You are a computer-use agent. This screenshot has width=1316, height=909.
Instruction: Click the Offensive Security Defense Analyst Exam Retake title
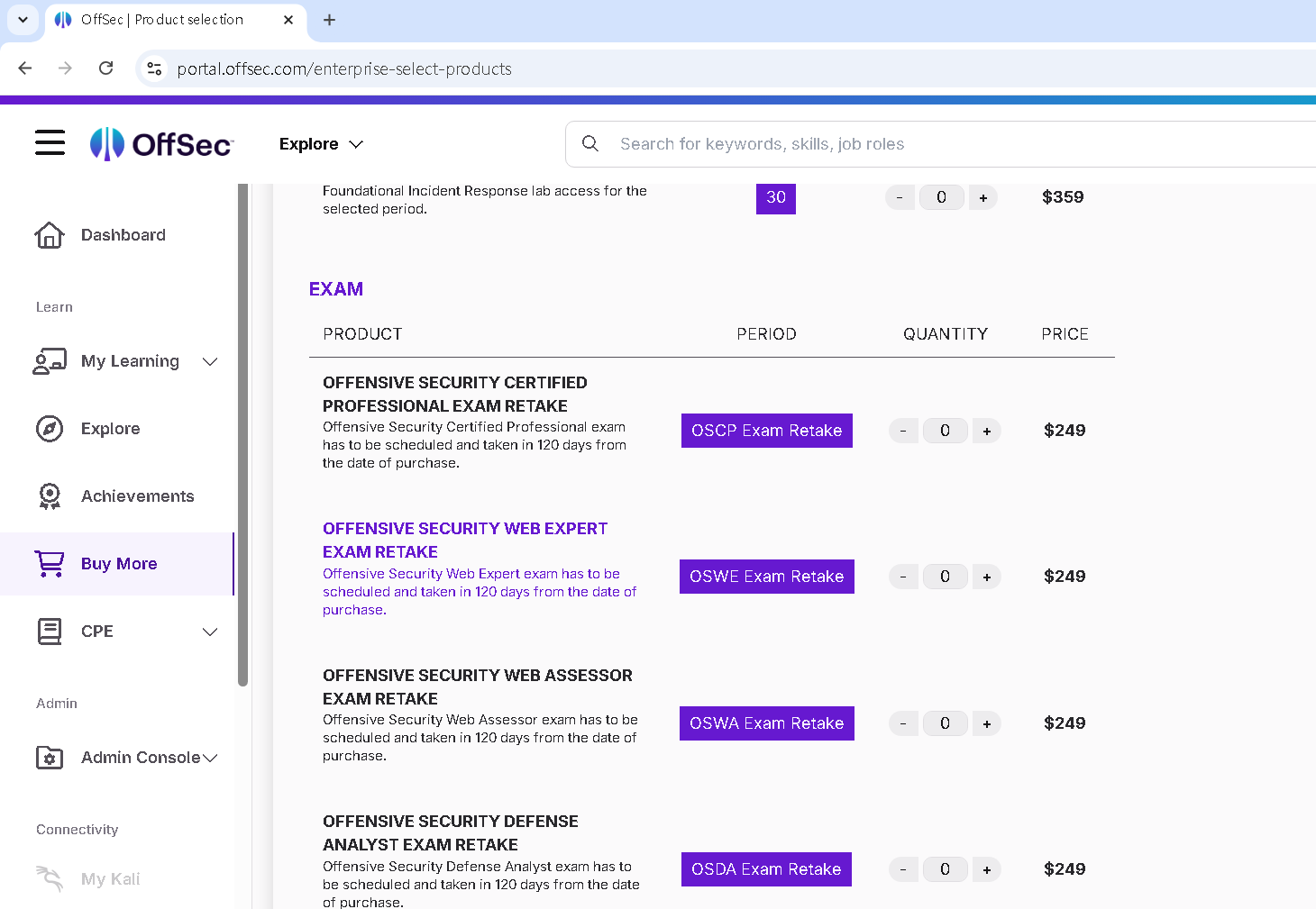[x=451, y=832]
